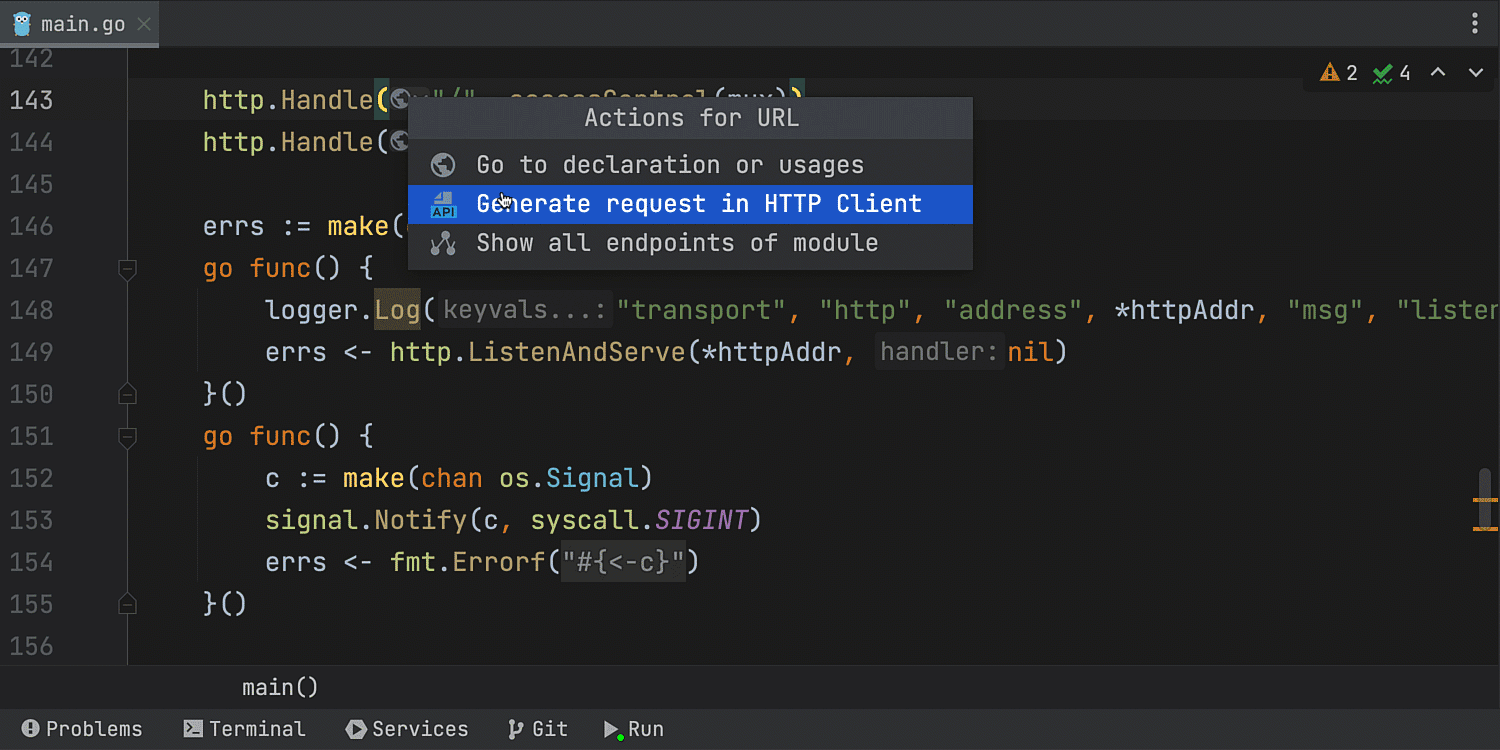Screen dimensions: 1500x750
Task: Click the green typo checkmark indicator
Action: click(x=1383, y=73)
